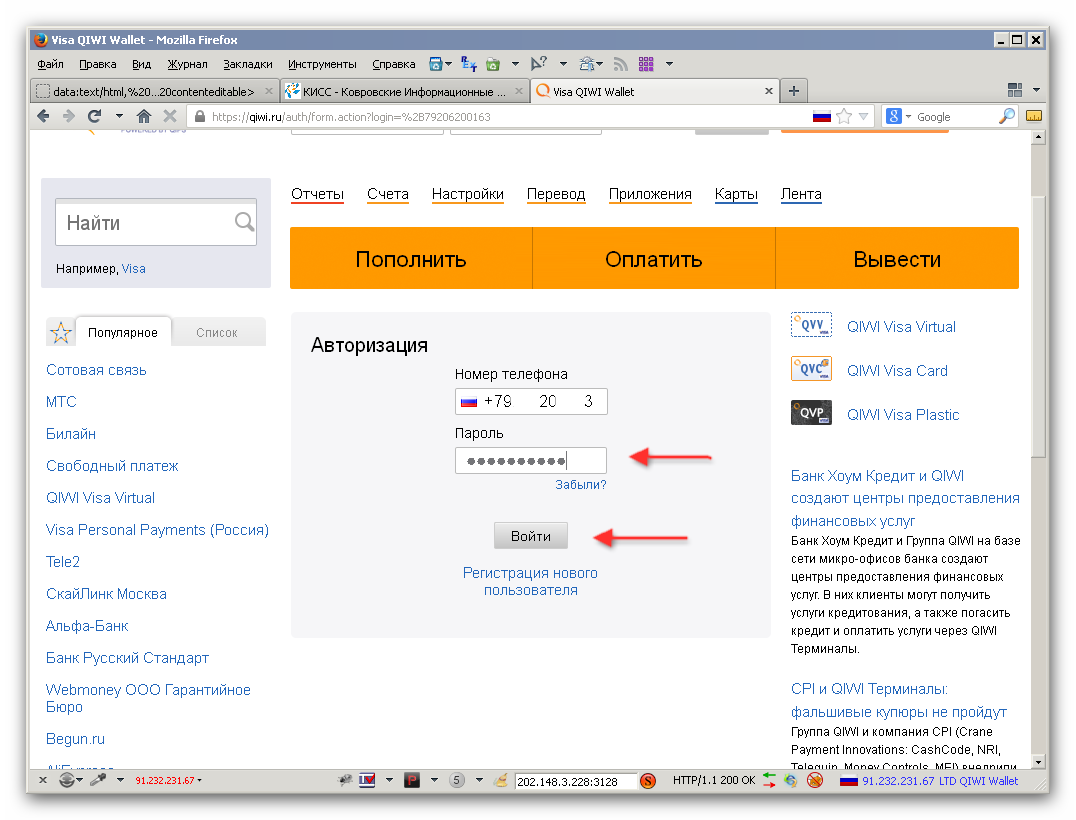Viewport: 1076px width, 820px height.
Task: Click the QVP card icon
Action: click(x=811, y=412)
